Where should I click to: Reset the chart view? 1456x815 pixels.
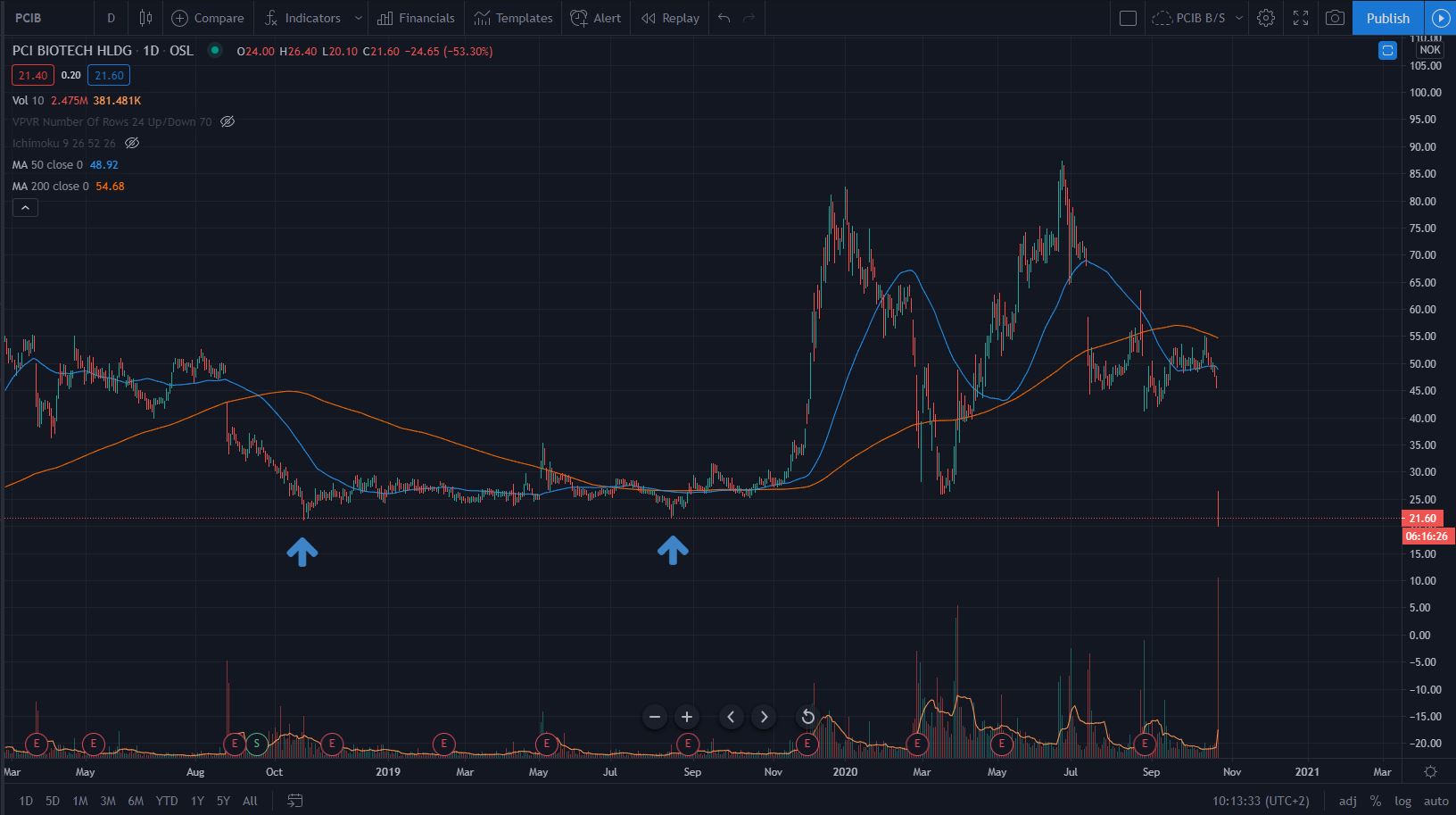pyautogui.click(x=807, y=717)
